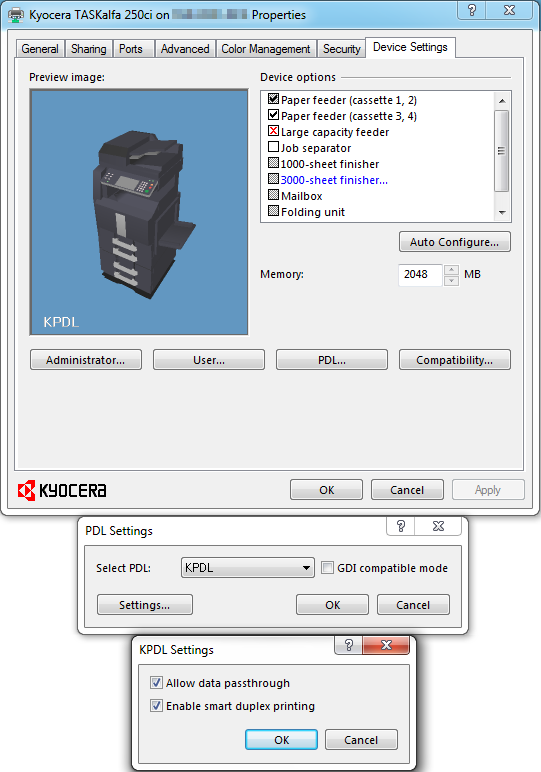The image size is (541, 772).
Task: Click the Auto Configure button
Action: [454, 242]
